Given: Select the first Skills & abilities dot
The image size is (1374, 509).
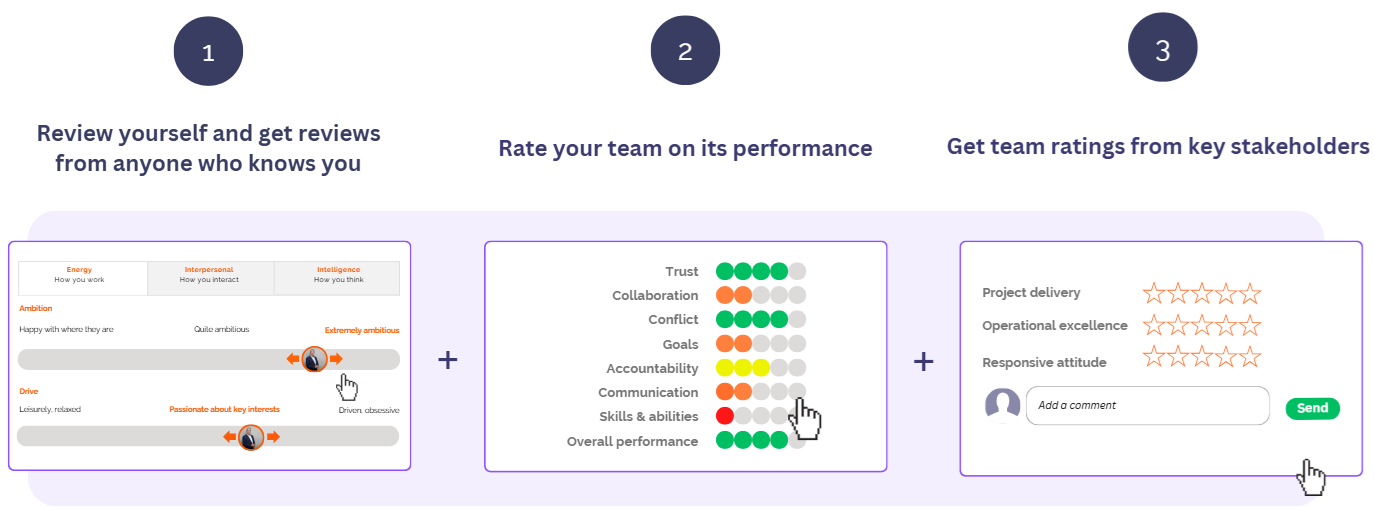Looking at the screenshot, I should click(725, 416).
